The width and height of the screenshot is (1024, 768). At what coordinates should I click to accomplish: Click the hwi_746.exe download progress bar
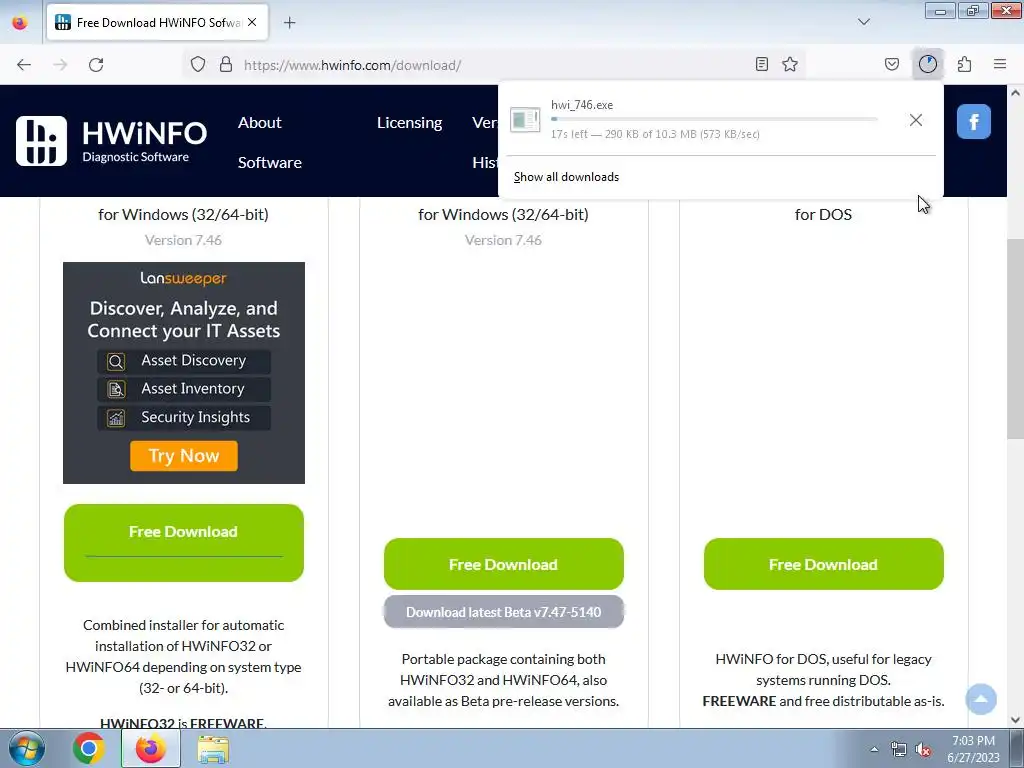[x=714, y=120]
